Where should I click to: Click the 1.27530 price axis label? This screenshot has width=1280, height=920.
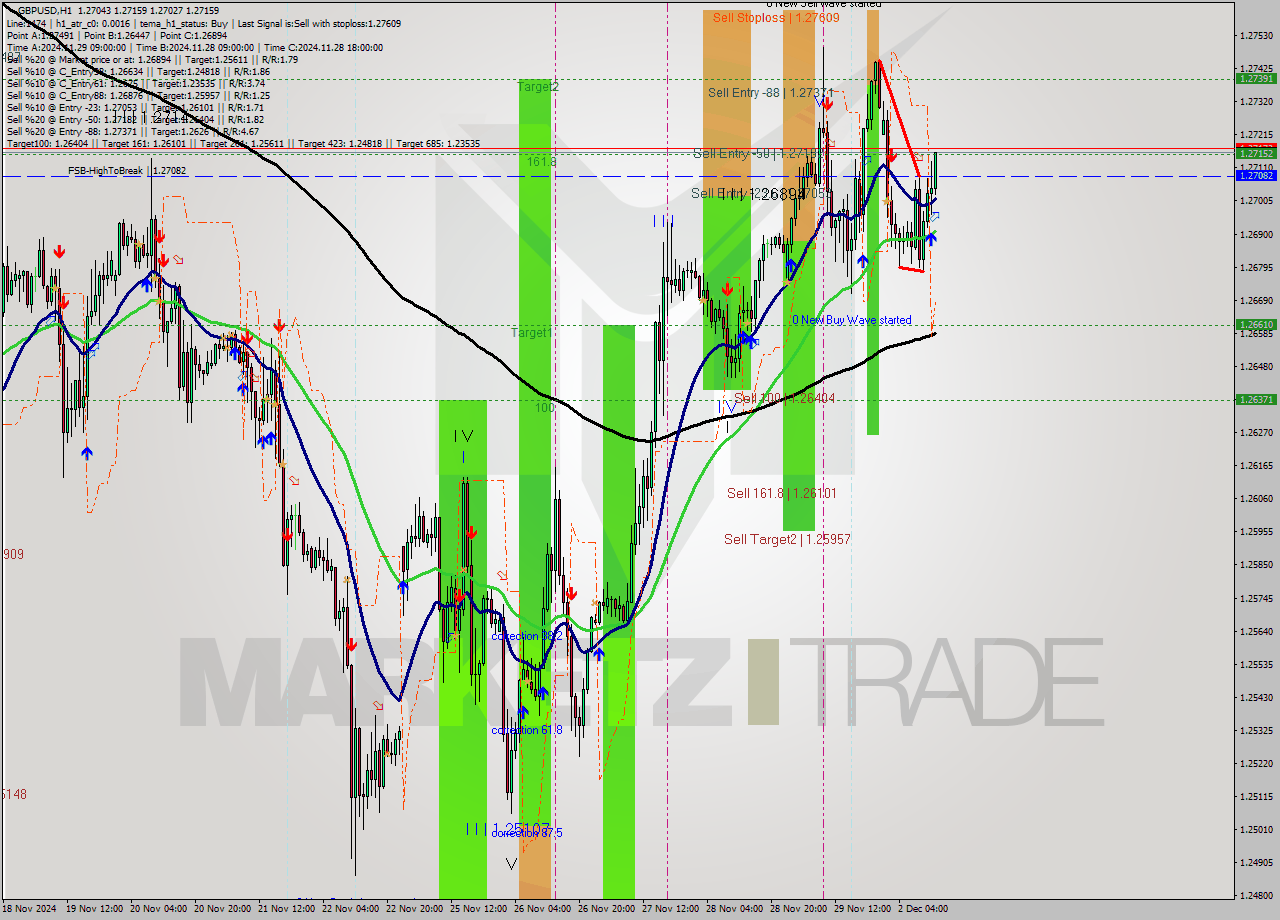click(1256, 36)
